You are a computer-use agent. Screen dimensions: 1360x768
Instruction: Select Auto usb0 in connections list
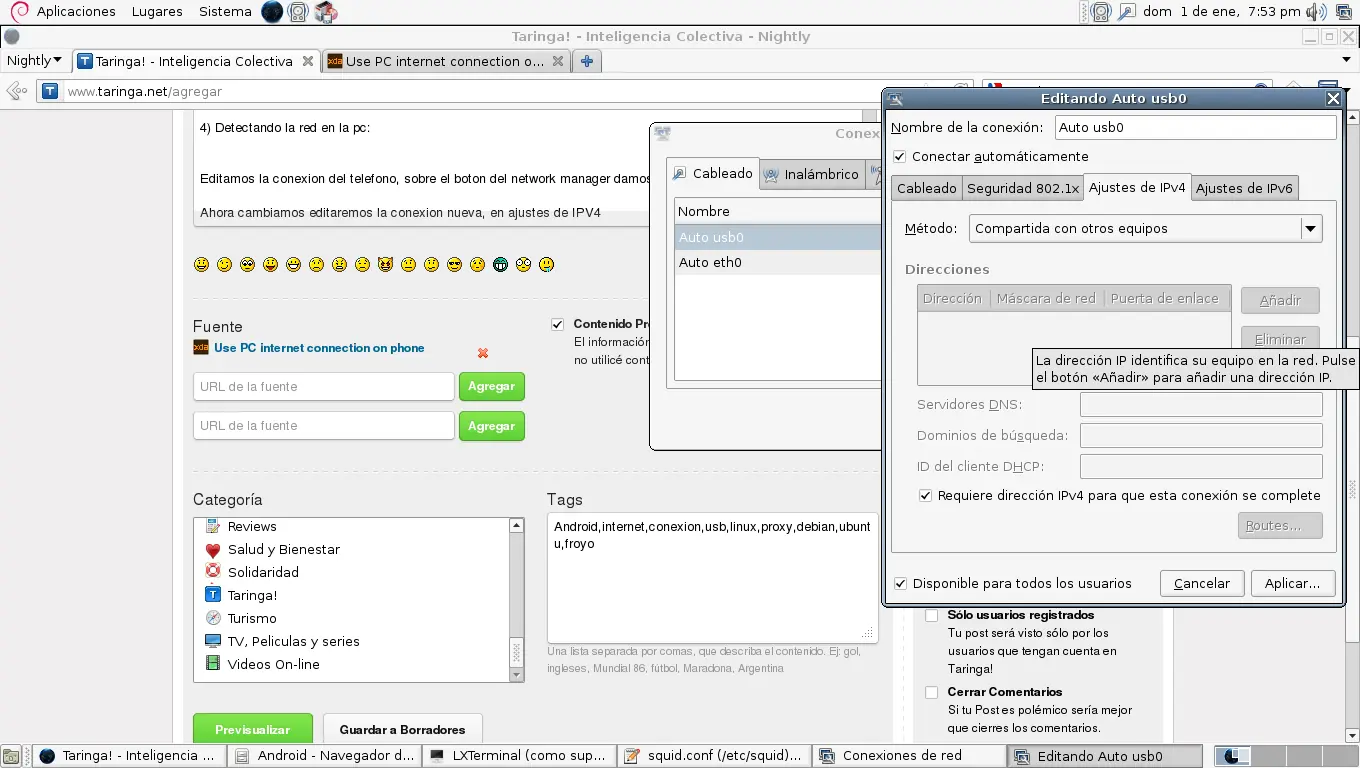(778, 237)
